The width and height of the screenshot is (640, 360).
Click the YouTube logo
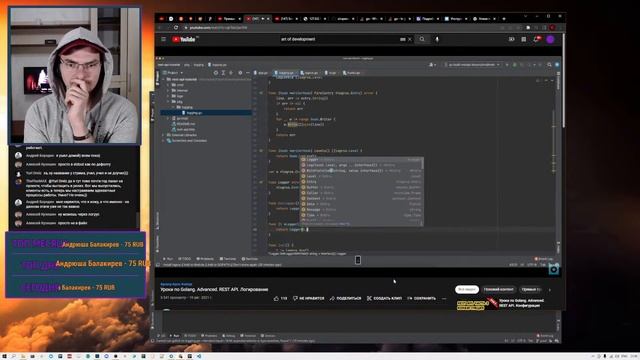click(x=184, y=39)
